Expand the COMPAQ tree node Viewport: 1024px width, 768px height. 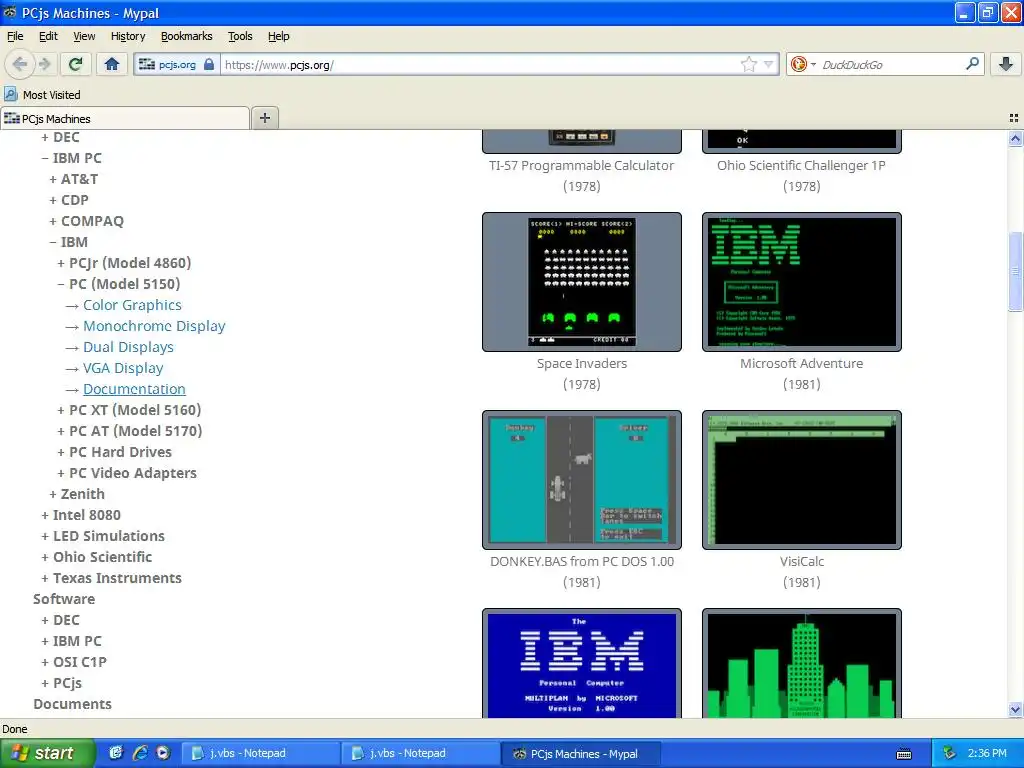click(87, 221)
